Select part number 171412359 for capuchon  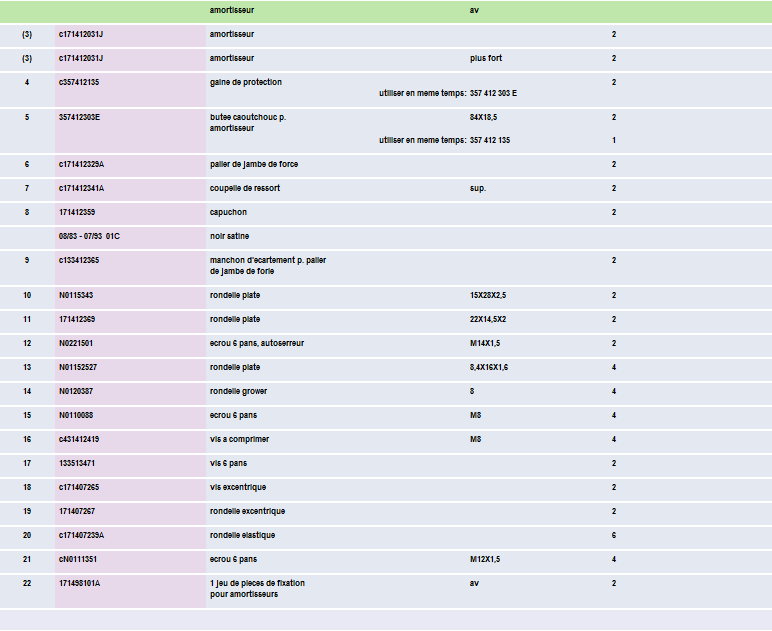click(x=77, y=212)
